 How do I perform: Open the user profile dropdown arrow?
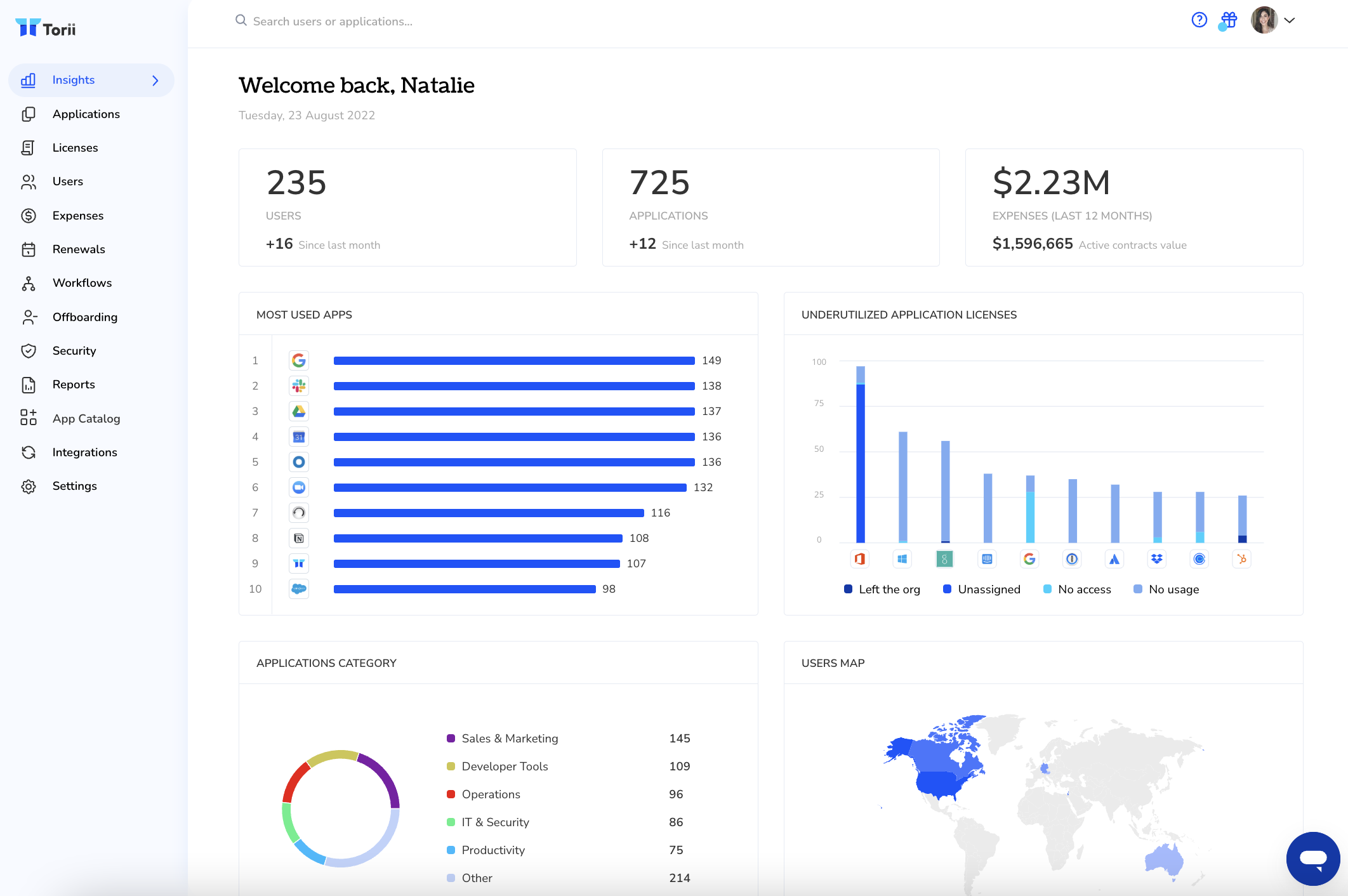point(1290,20)
